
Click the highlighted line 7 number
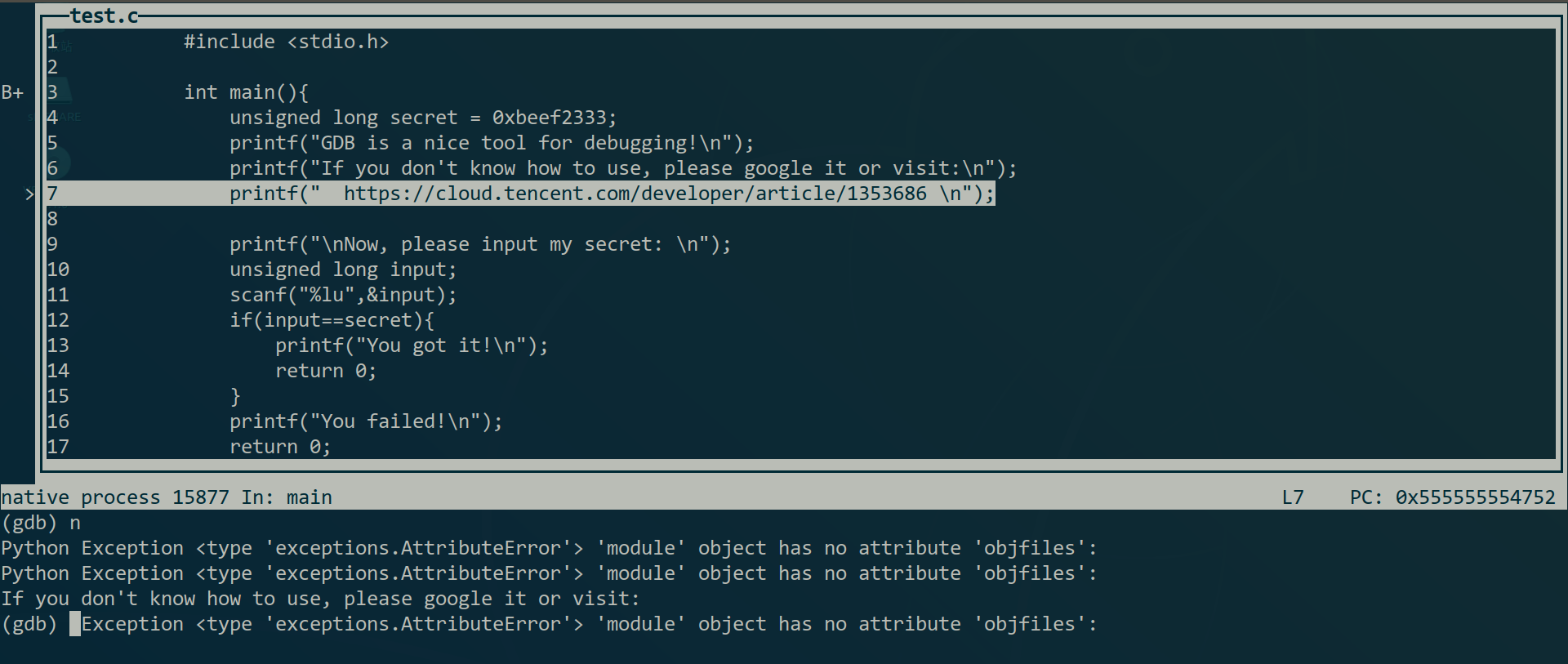coord(52,194)
